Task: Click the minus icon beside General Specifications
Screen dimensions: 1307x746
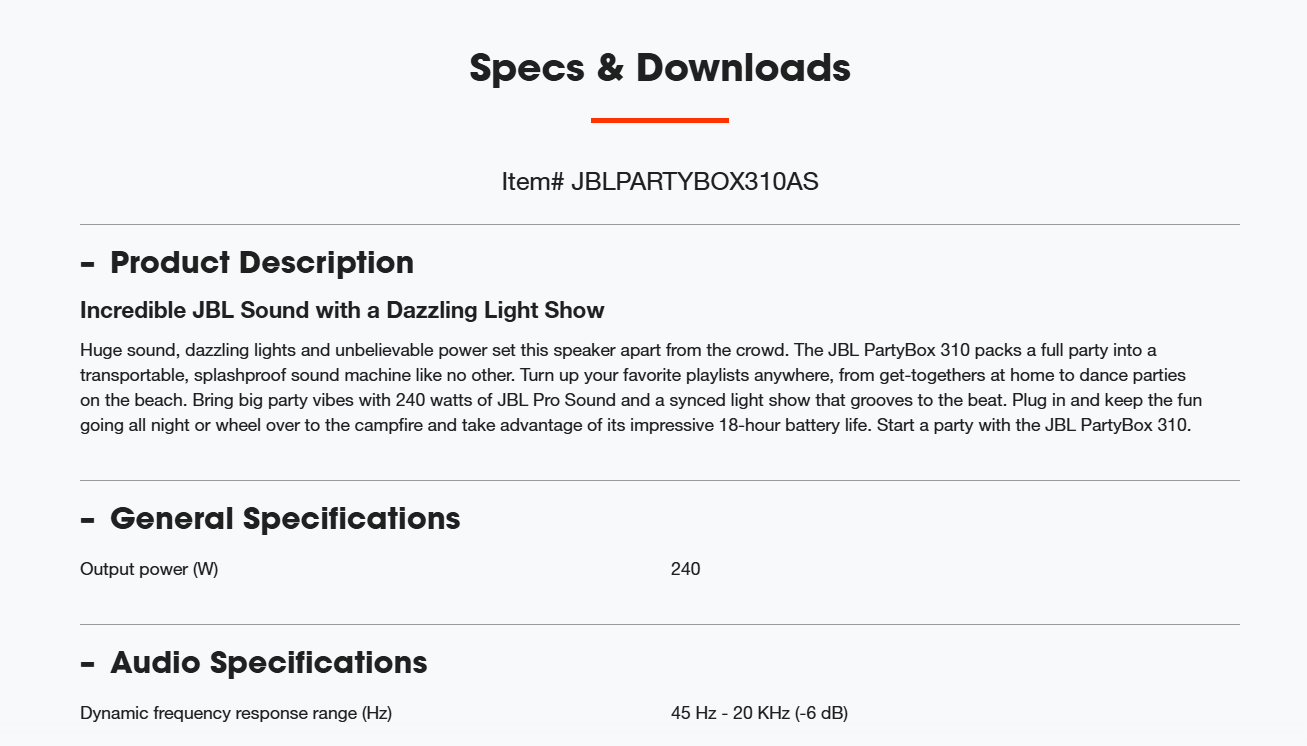Action: click(87, 520)
